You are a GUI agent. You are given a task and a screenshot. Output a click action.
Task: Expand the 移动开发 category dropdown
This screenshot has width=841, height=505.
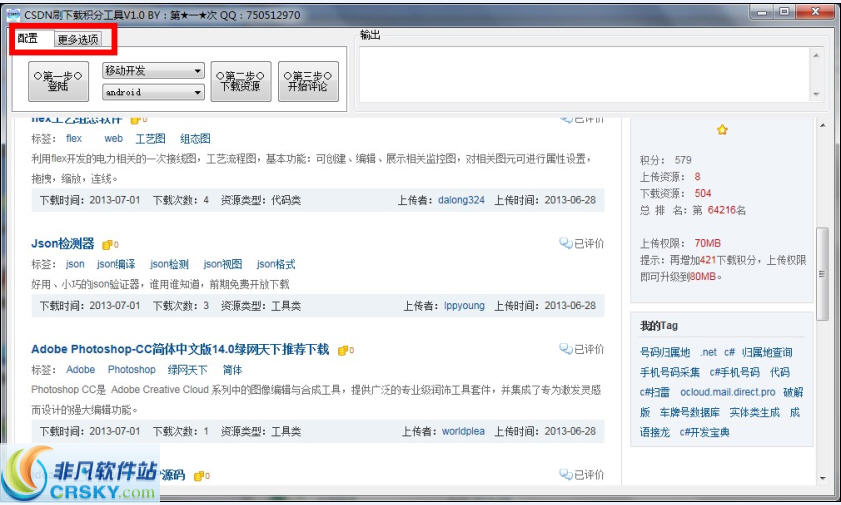coord(153,71)
